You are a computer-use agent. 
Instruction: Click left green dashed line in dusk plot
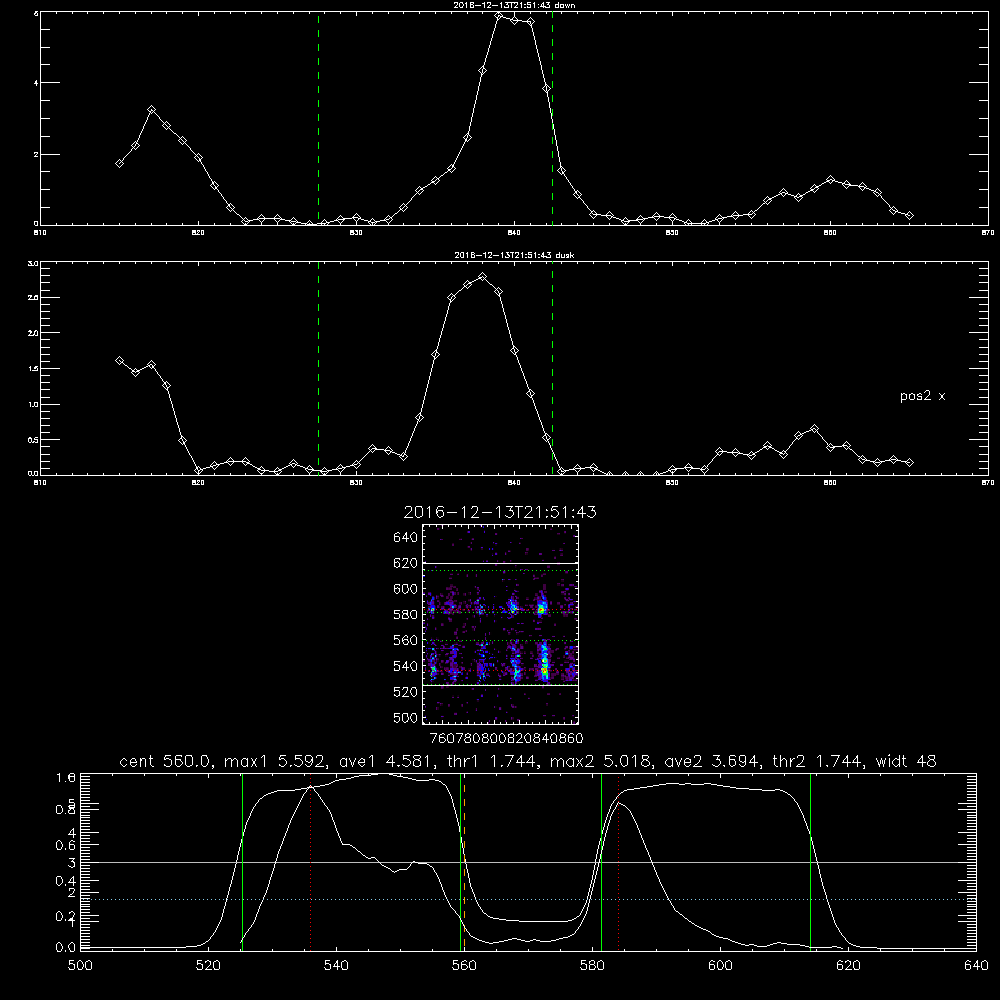coord(318,369)
